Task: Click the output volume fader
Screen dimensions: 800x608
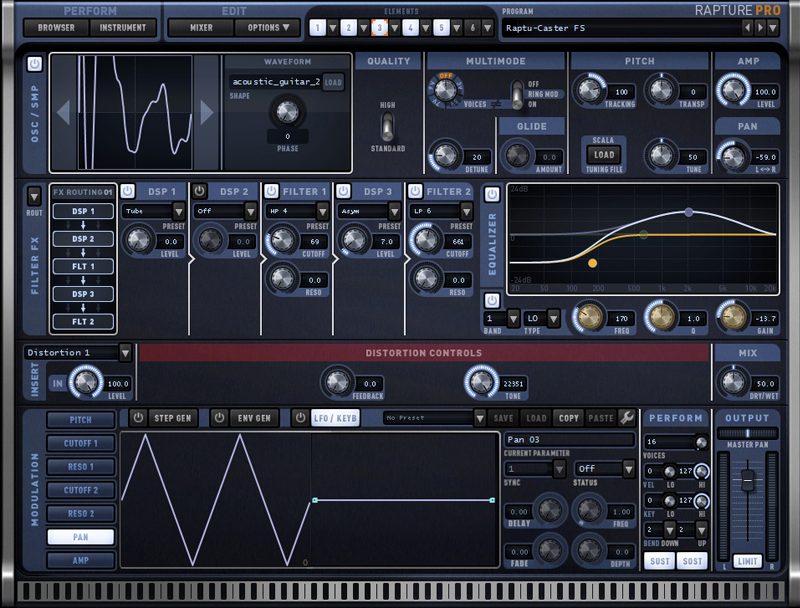Action: [746, 482]
